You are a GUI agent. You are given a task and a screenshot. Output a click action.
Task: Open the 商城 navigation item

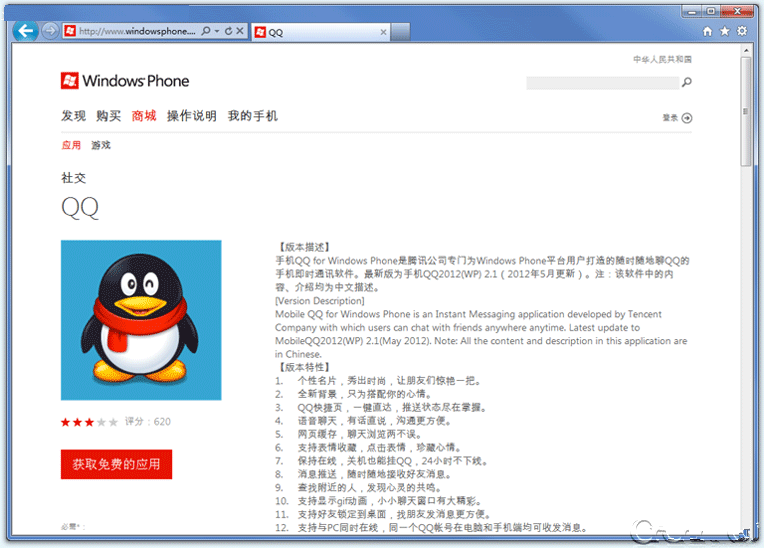[144, 116]
